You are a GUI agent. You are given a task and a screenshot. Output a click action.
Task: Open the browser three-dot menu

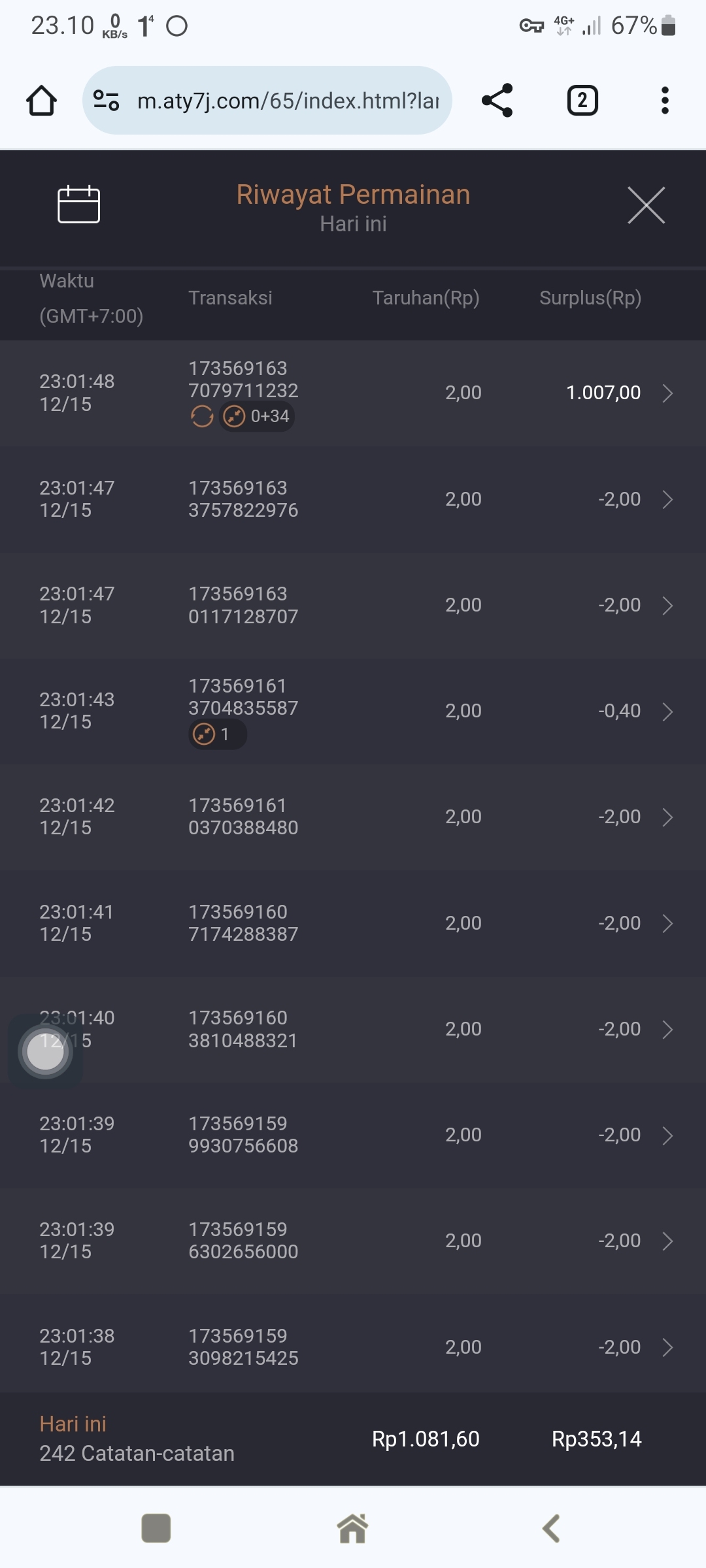tap(665, 101)
